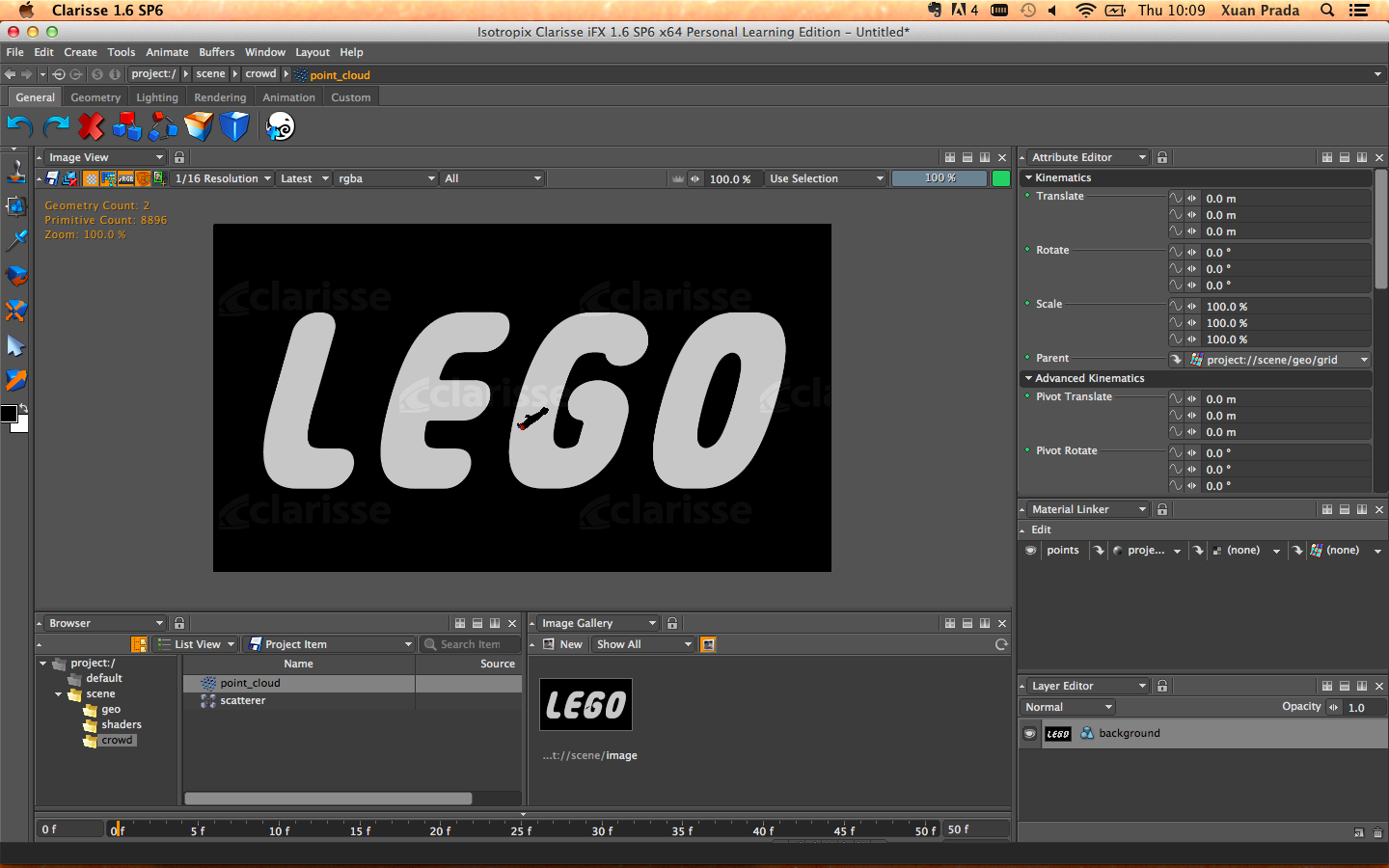Click the 100 % progress bar in Image View

pyautogui.click(x=940, y=178)
